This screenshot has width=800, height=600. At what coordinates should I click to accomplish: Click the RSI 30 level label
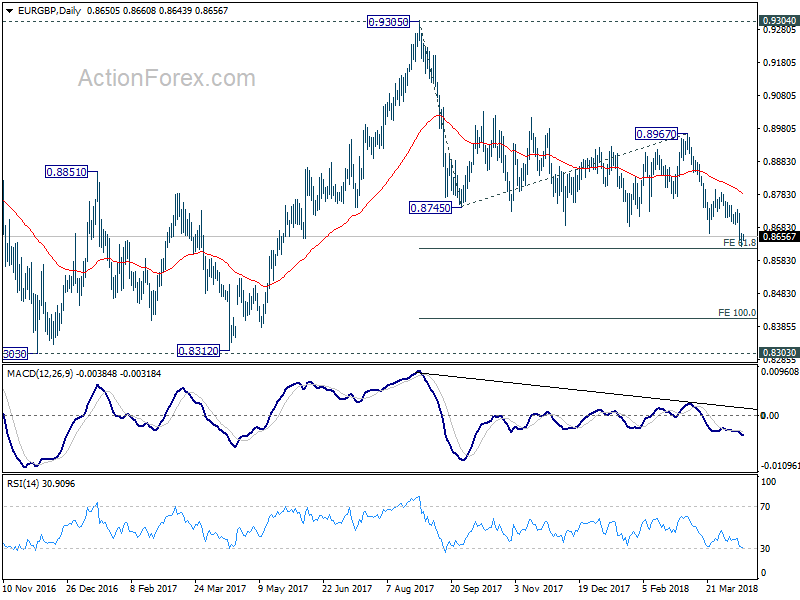pyautogui.click(x=765, y=548)
